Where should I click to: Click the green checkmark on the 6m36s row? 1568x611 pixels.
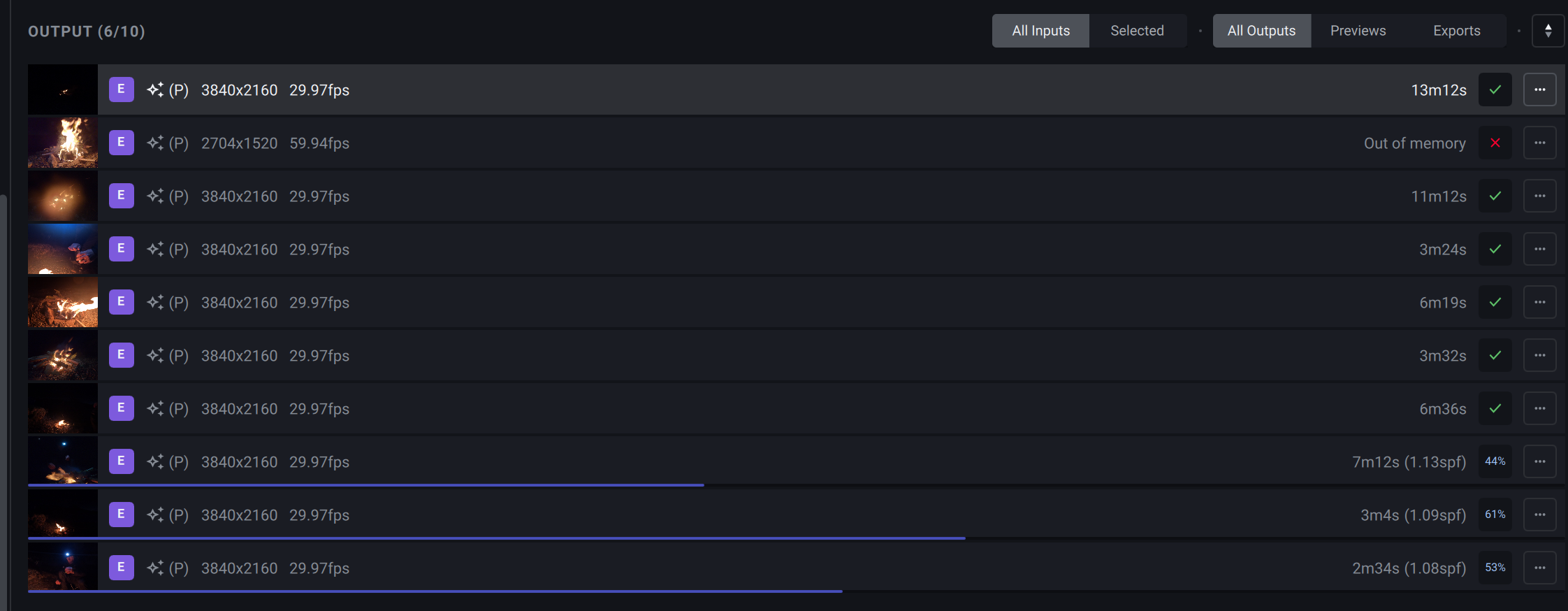pos(1495,409)
